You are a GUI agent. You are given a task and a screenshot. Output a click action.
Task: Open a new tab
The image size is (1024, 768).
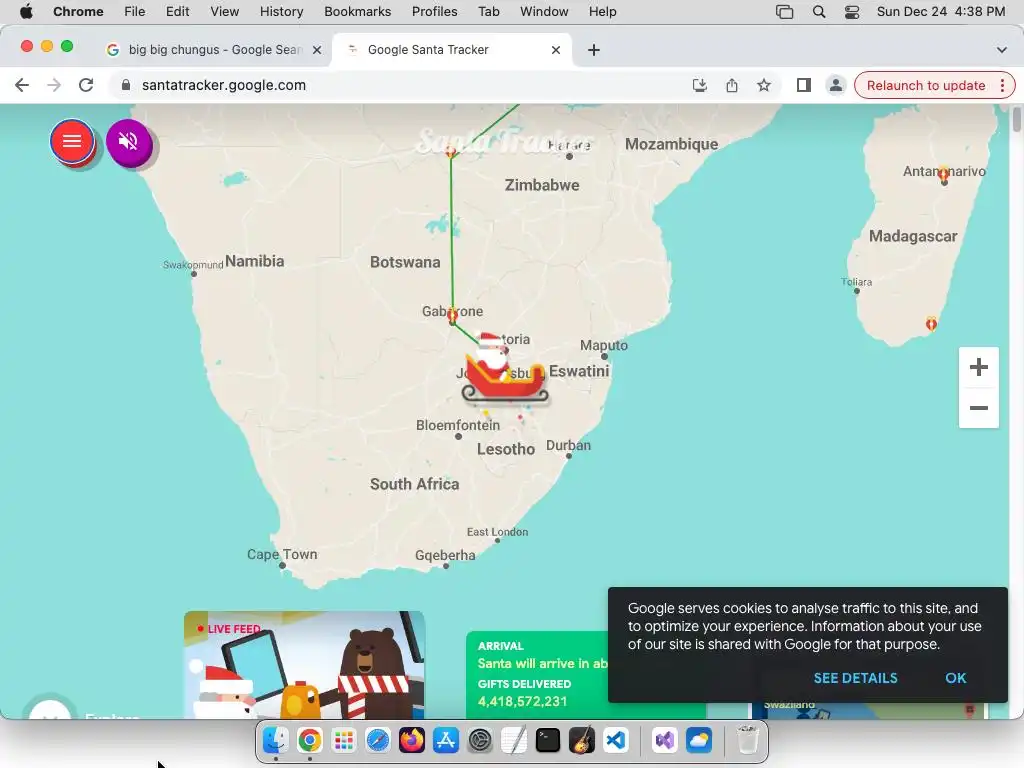tap(594, 50)
